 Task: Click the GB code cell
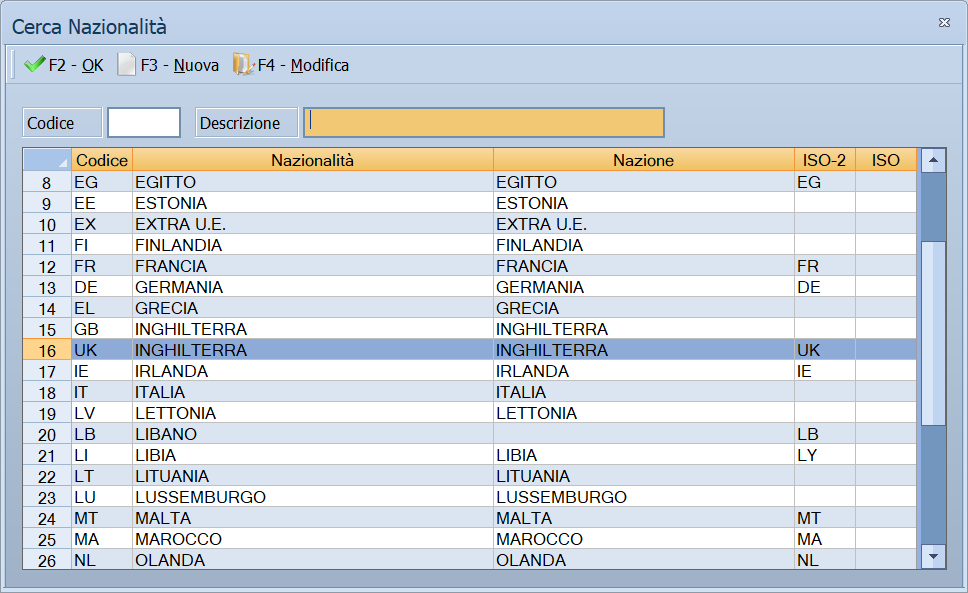(x=102, y=329)
